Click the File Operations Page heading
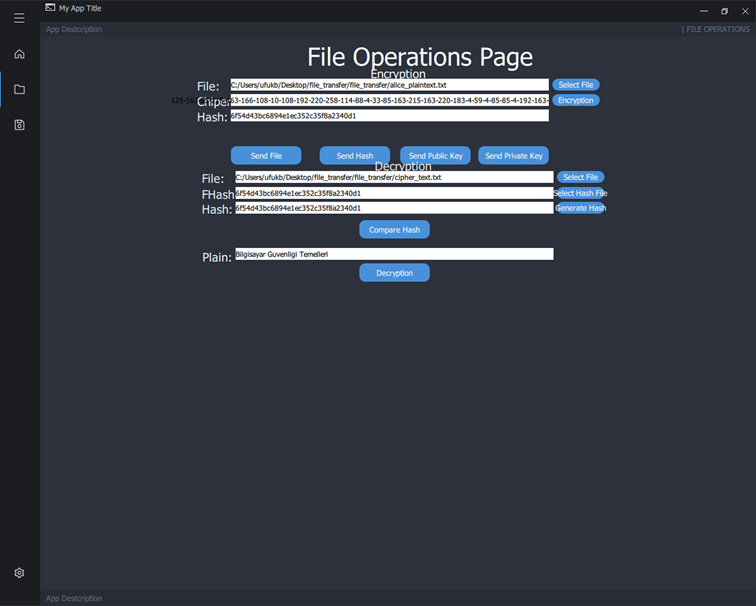The width and height of the screenshot is (756, 606). 420,57
